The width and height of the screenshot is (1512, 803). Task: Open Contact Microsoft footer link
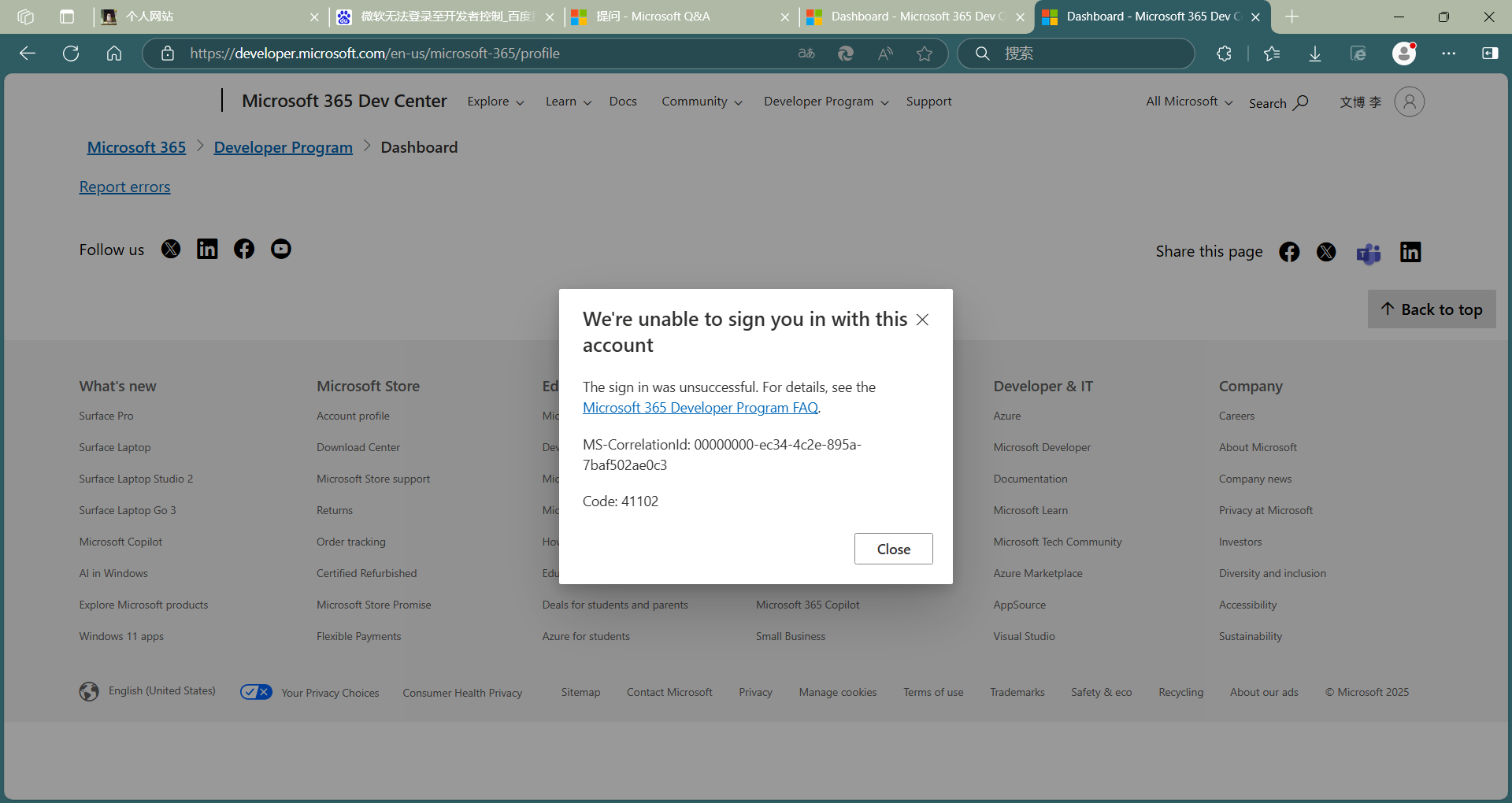pyautogui.click(x=669, y=692)
